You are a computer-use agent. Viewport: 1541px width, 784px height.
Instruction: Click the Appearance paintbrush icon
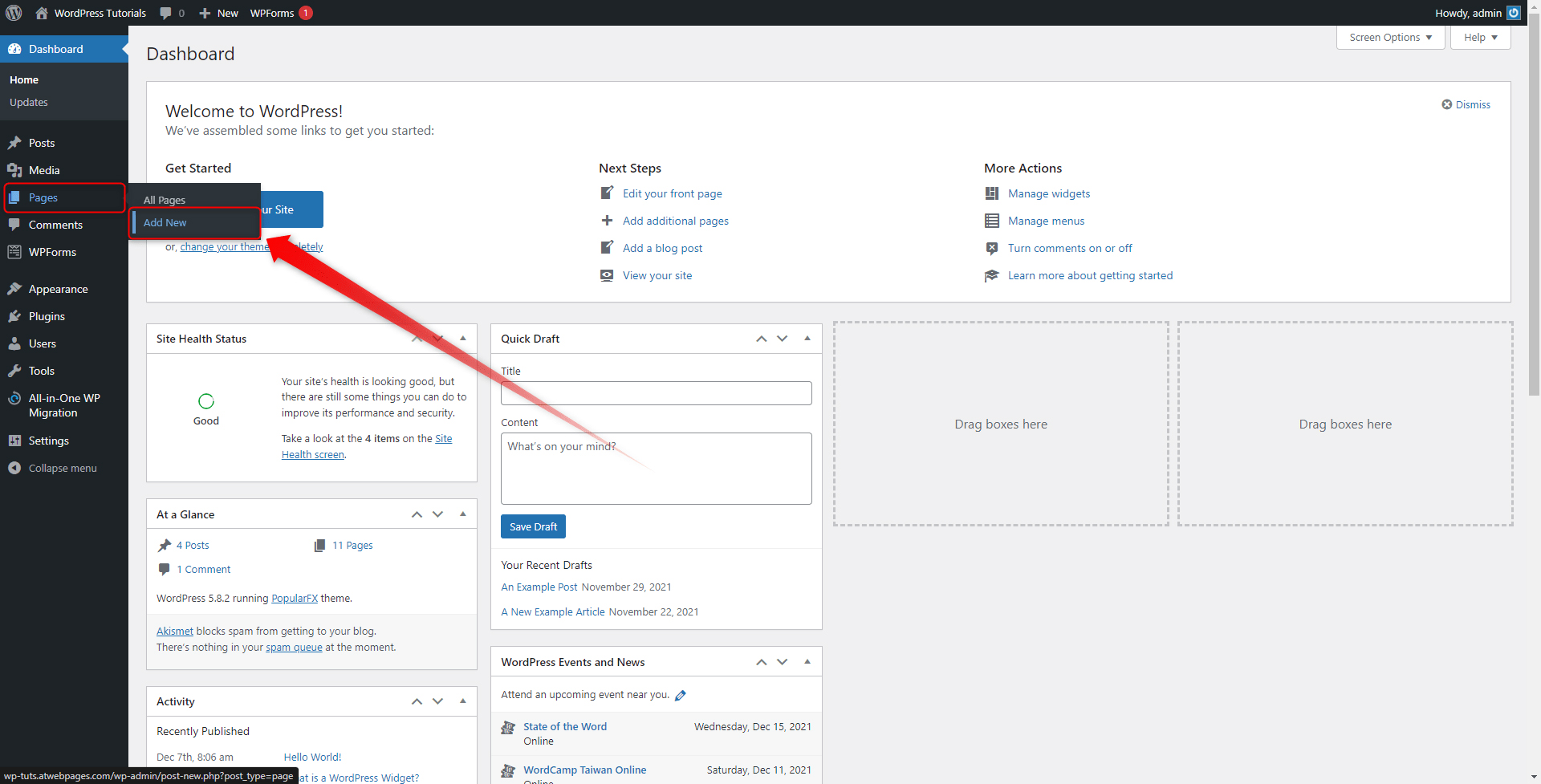(x=14, y=289)
